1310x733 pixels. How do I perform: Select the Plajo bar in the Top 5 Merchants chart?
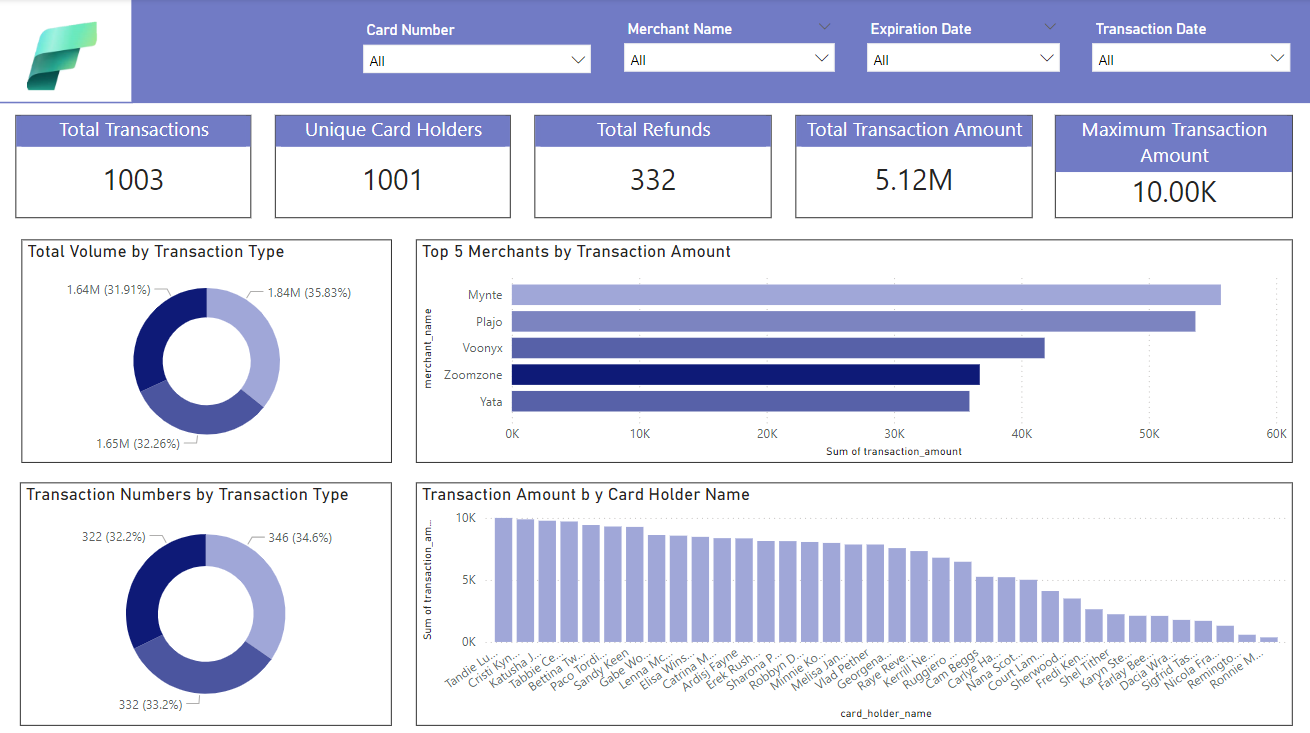click(853, 321)
